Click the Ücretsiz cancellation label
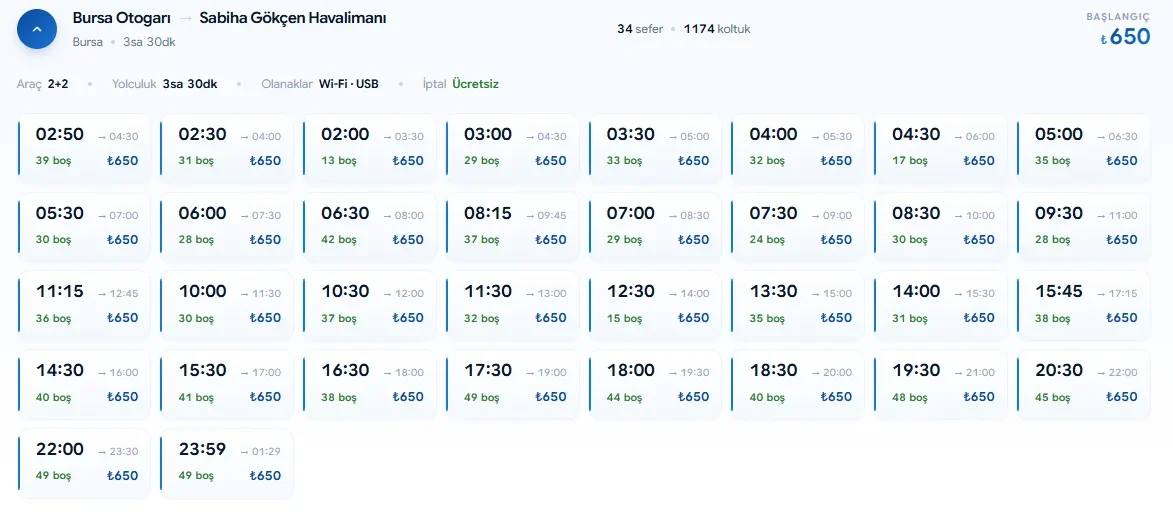The width and height of the screenshot is (1173, 514). coord(475,84)
